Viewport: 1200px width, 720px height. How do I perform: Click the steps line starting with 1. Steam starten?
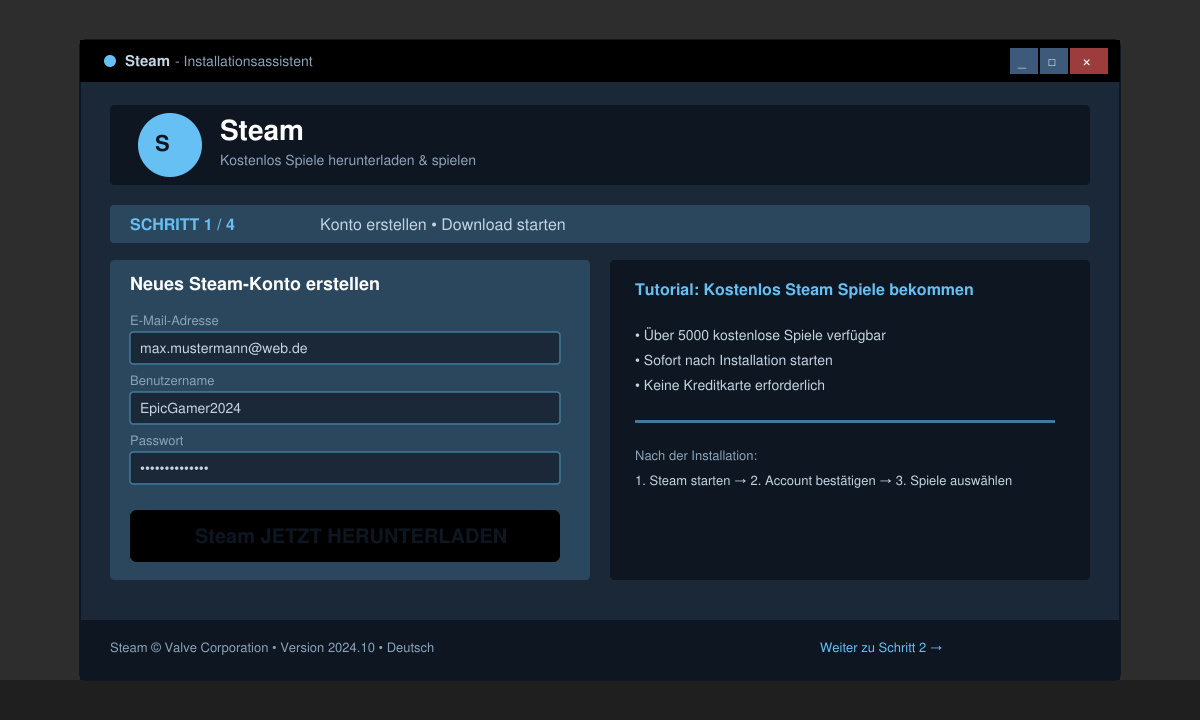coord(823,481)
